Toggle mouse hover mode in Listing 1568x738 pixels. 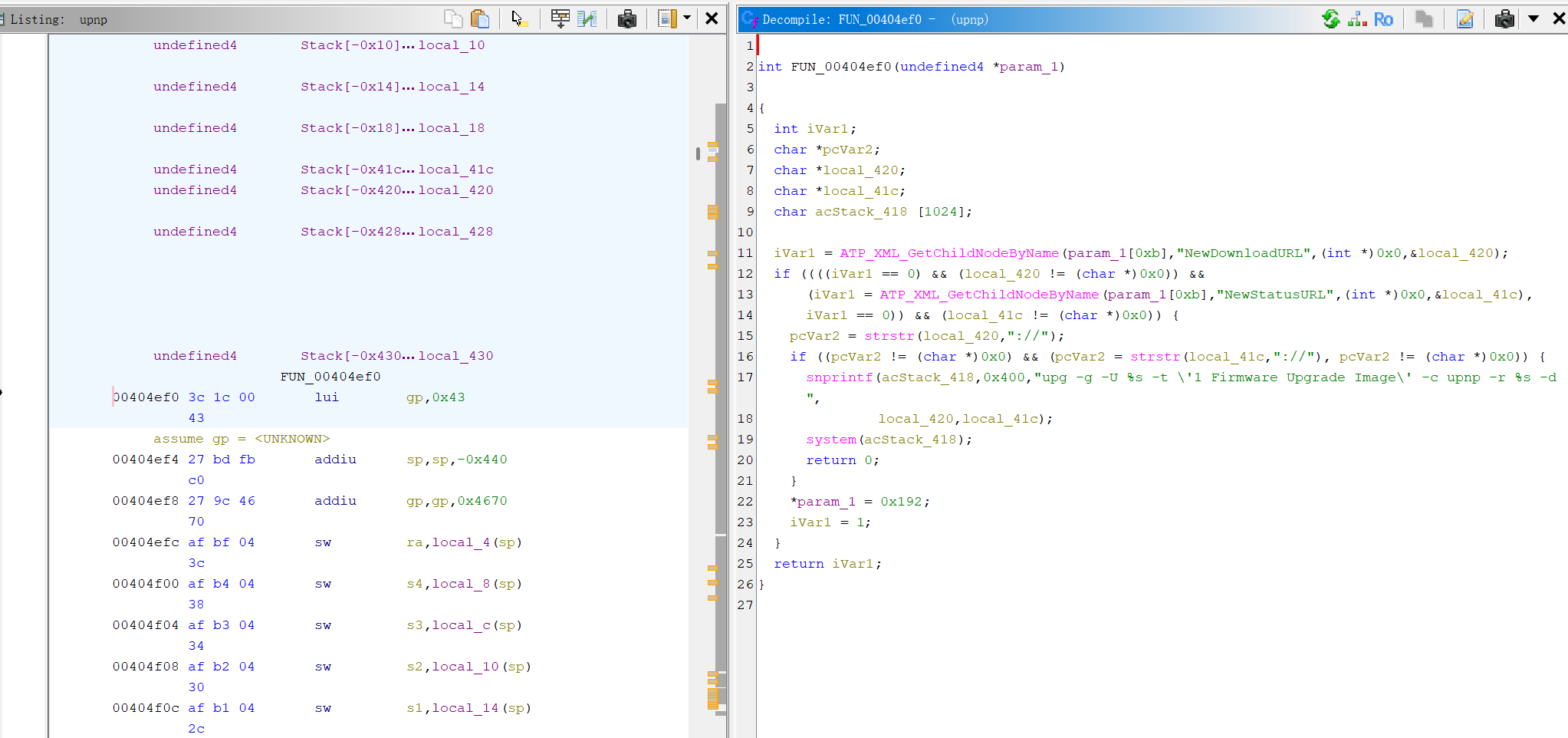point(519,18)
